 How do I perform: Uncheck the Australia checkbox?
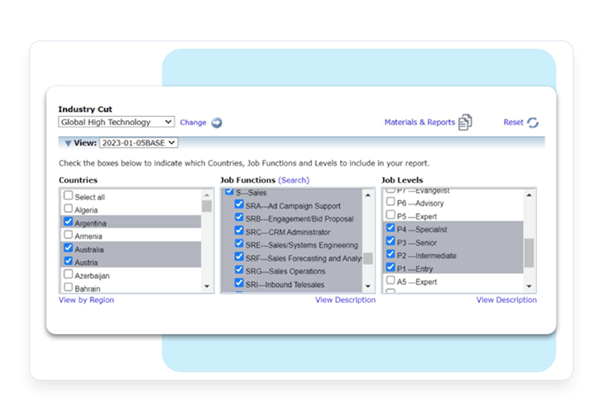tap(68, 248)
